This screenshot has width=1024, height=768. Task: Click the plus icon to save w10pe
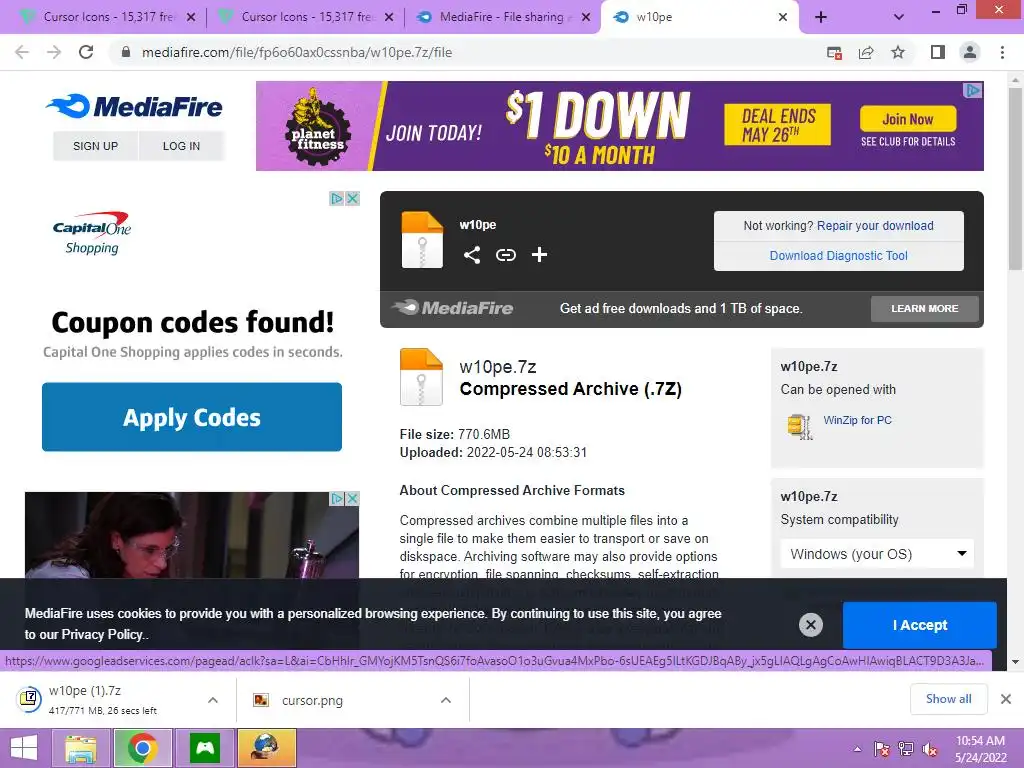click(539, 255)
